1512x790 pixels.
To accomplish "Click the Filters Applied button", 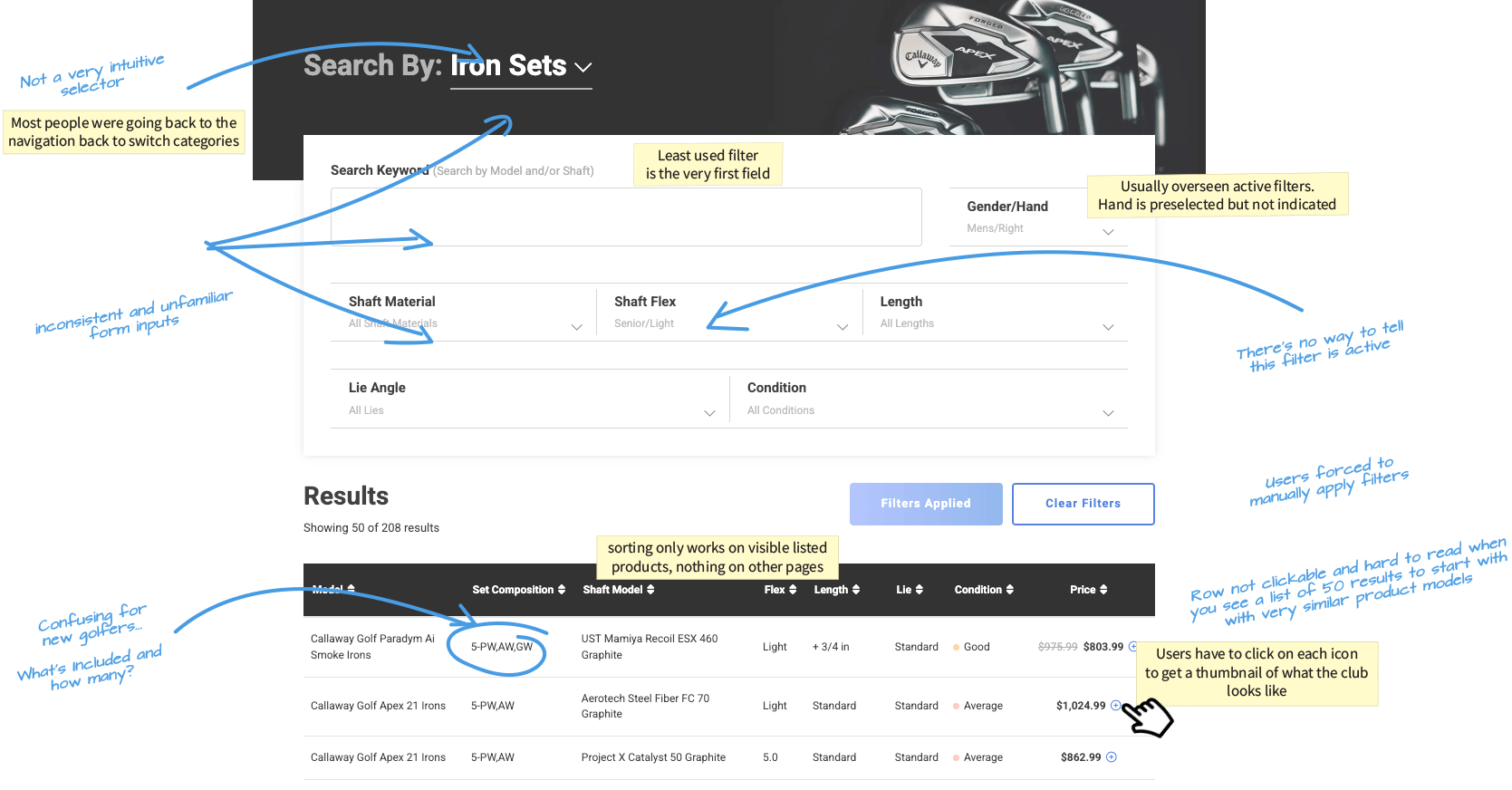I will tap(926, 504).
